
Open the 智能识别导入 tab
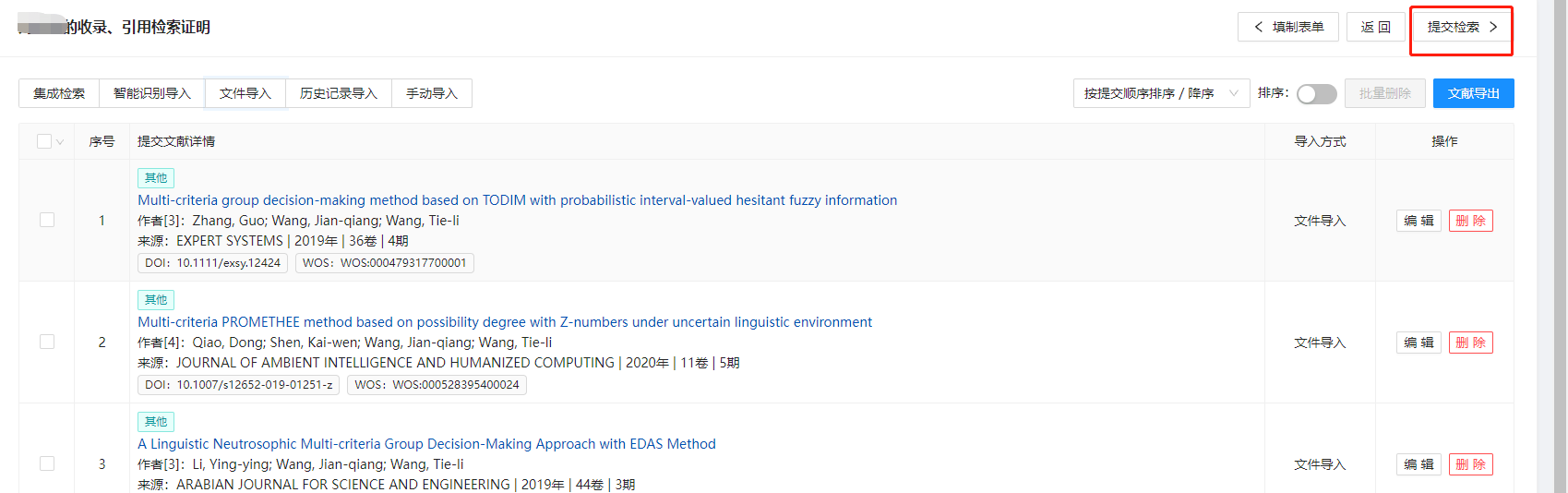tap(151, 93)
